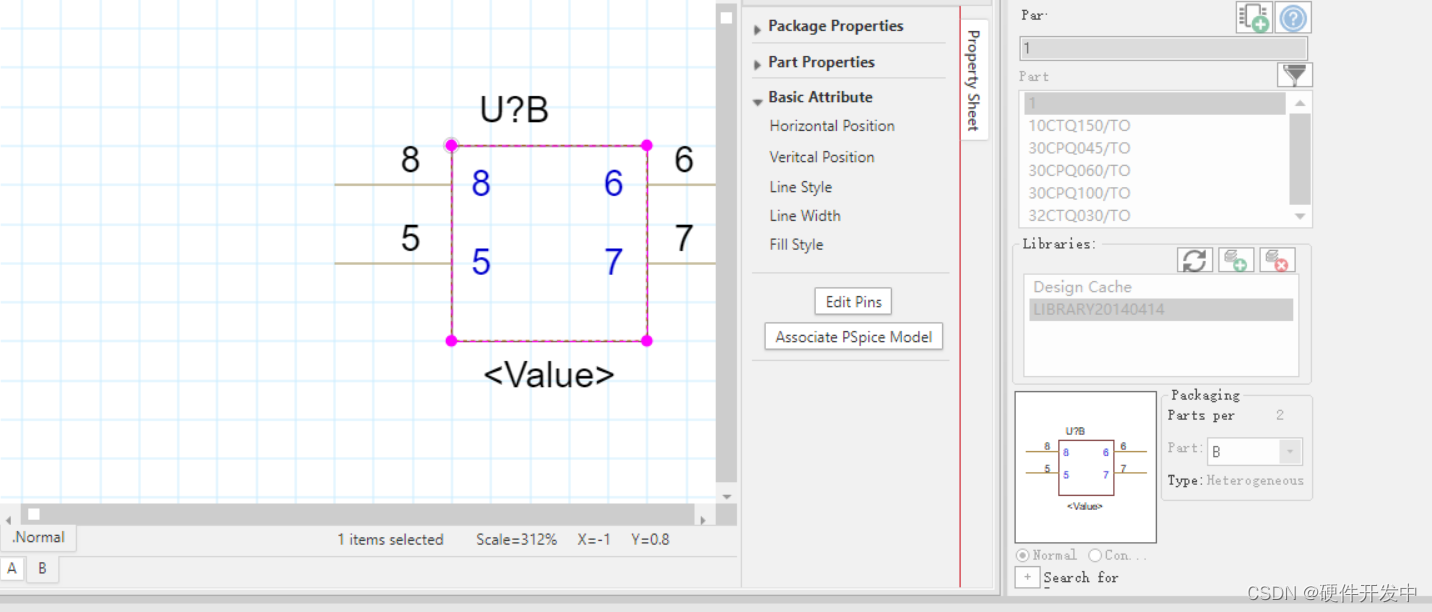Click the Remove Library icon with red X
Image resolution: width=1432 pixels, height=612 pixels.
coord(1276,260)
